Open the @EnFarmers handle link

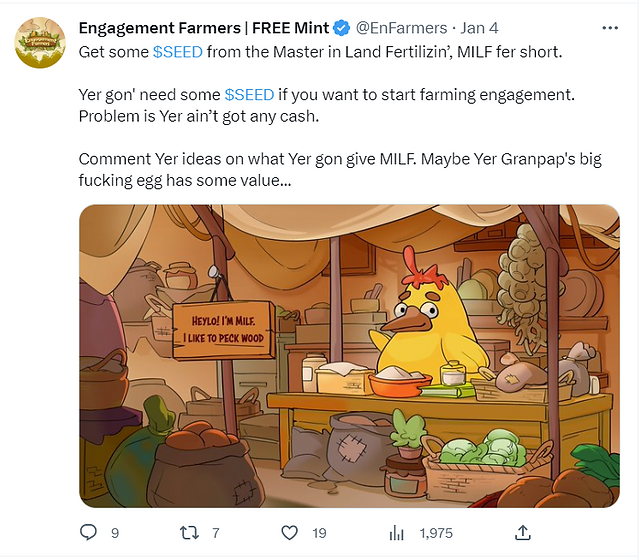coord(401,28)
